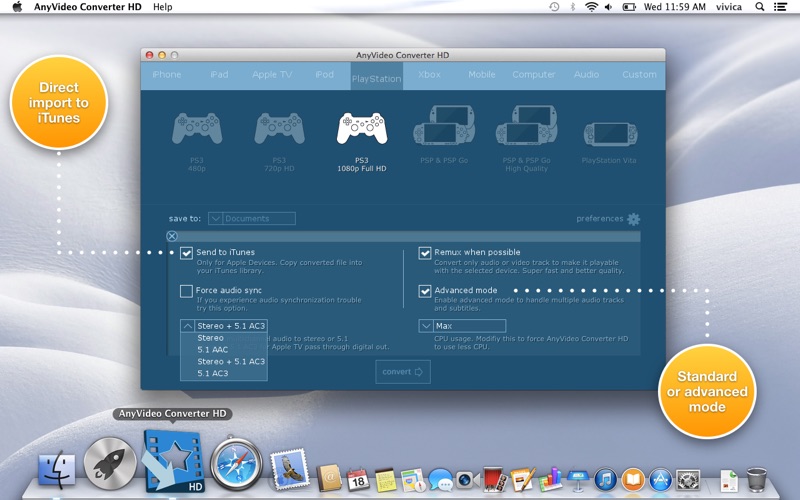Switch to the Xbox tab
The height and width of the screenshot is (500, 800).
[429, 74]
